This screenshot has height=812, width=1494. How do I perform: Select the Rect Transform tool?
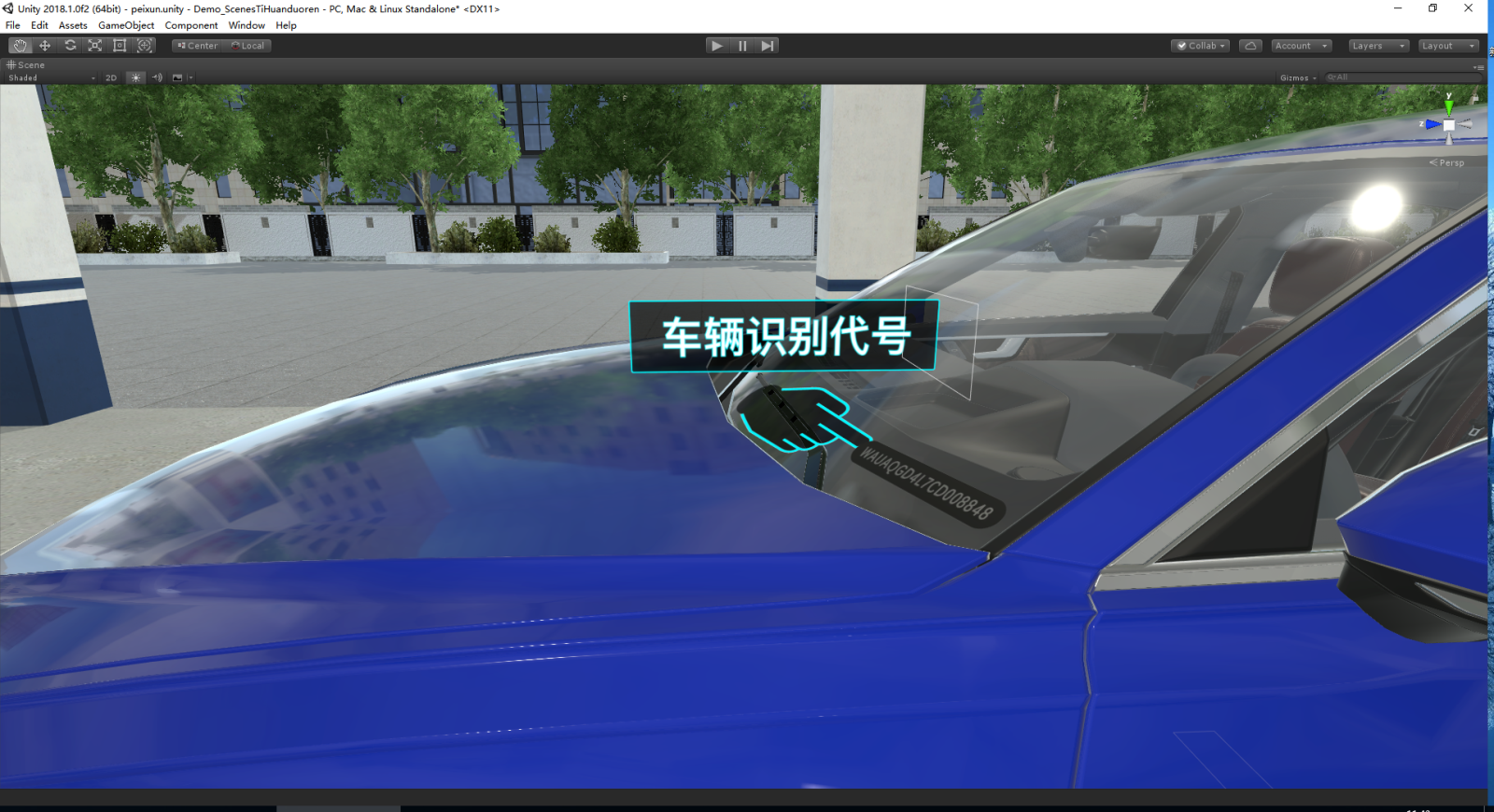coord(120,46)
